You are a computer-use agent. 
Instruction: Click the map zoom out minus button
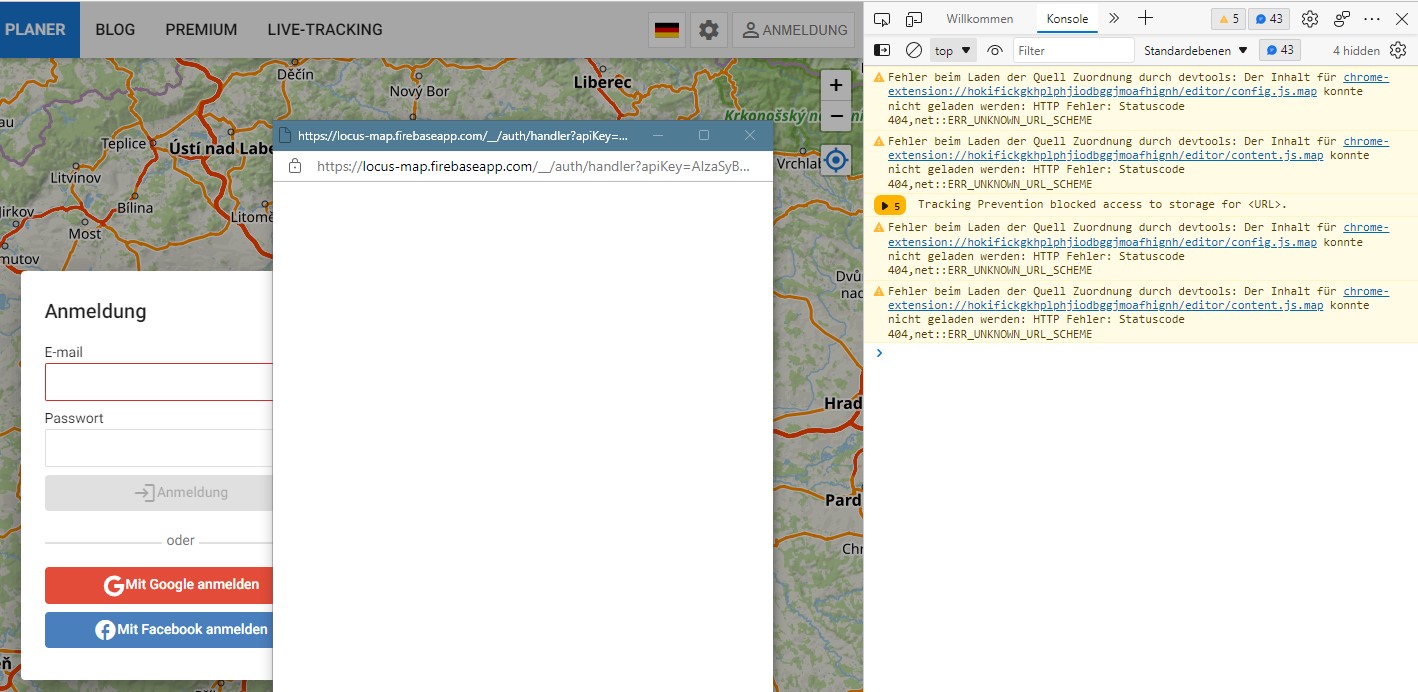tap(836, 115)
